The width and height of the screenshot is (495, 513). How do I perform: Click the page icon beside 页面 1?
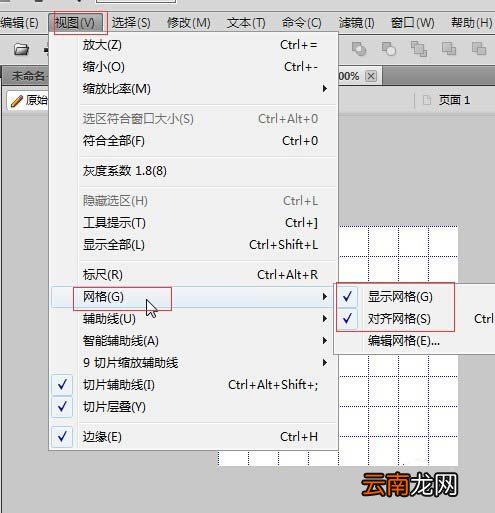pyautogui.click(x=426, y=100)
